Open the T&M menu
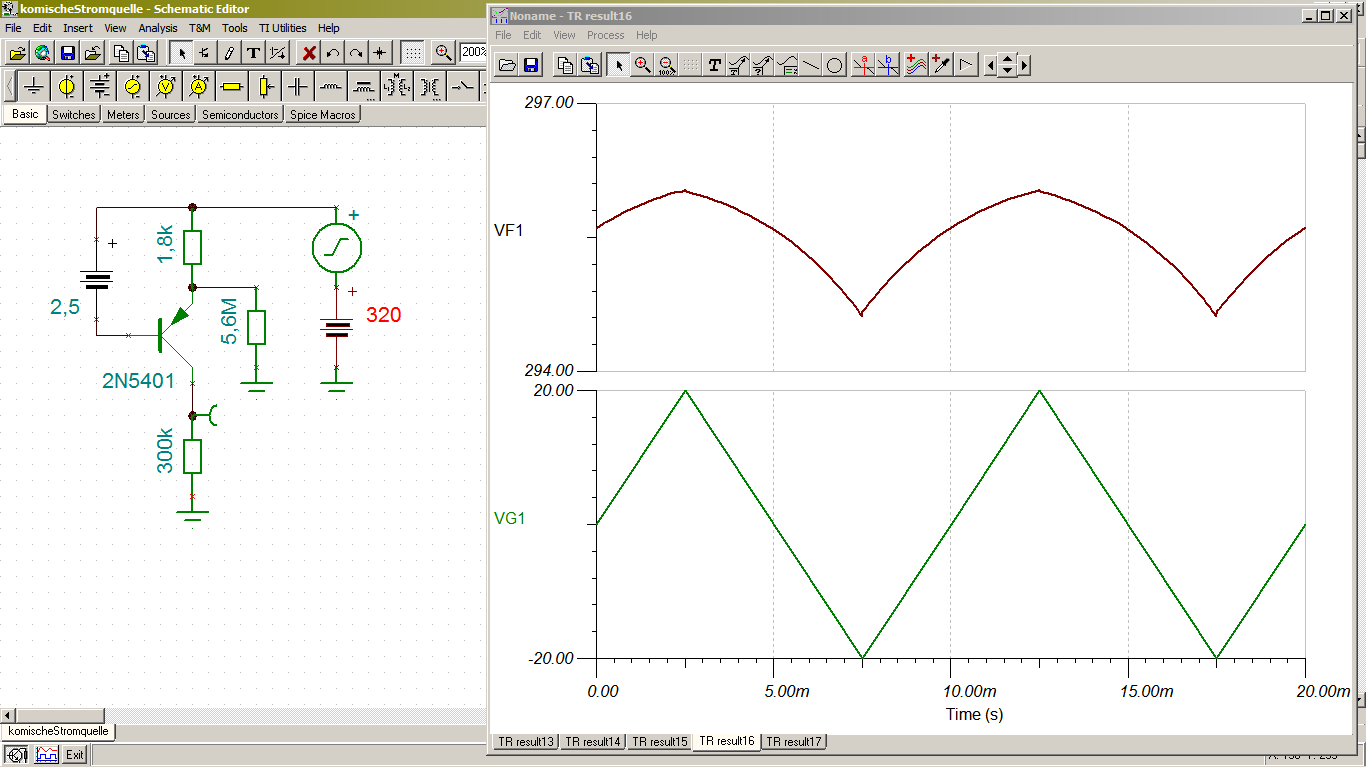The image size is (1366, 768). pyautogui.click(x=200, y=28)
